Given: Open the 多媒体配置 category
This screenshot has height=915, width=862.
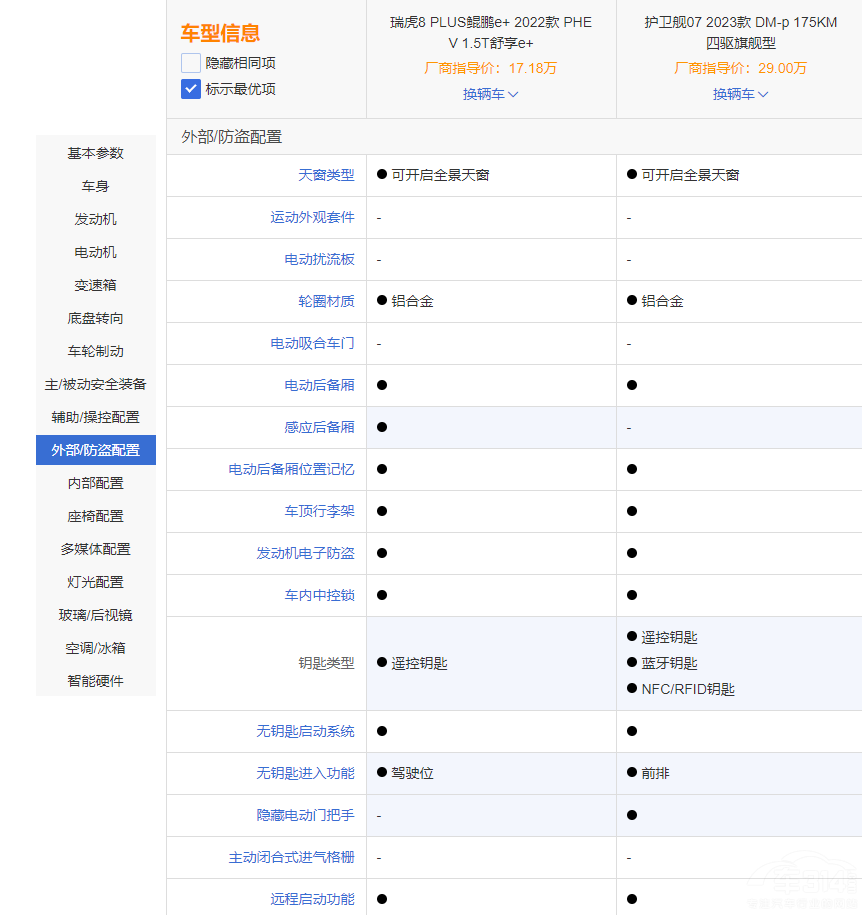Looking at the screenshot, I should point(95,549).
